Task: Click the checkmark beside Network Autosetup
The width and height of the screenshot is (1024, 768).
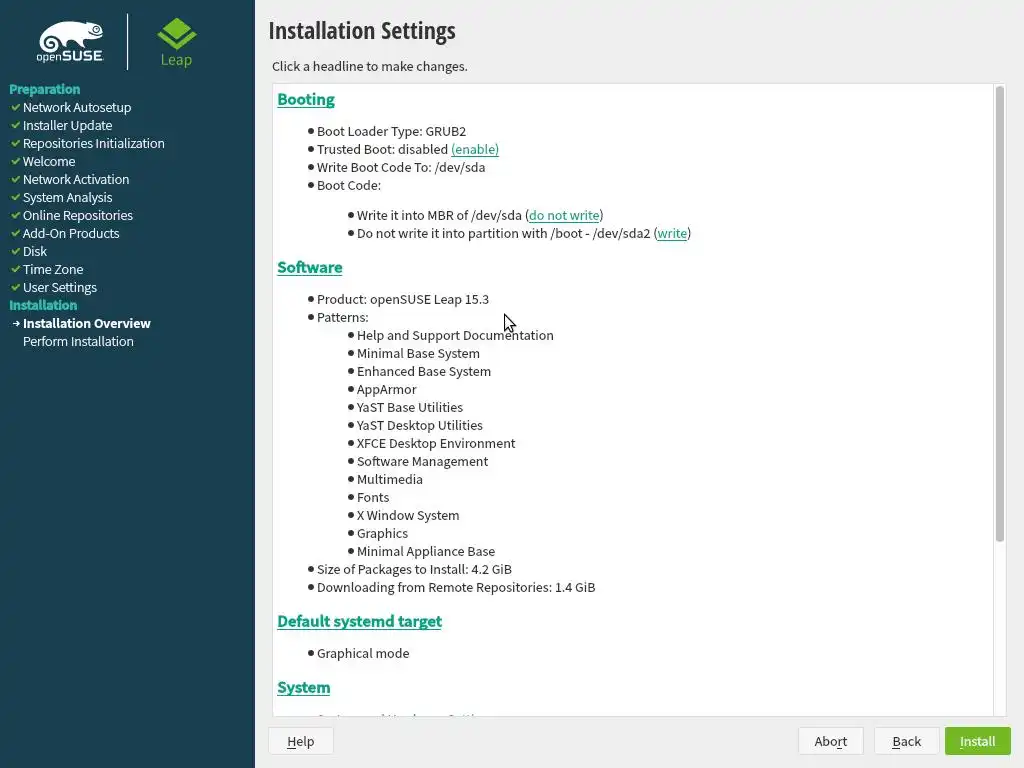Action: tap(16, 107)
